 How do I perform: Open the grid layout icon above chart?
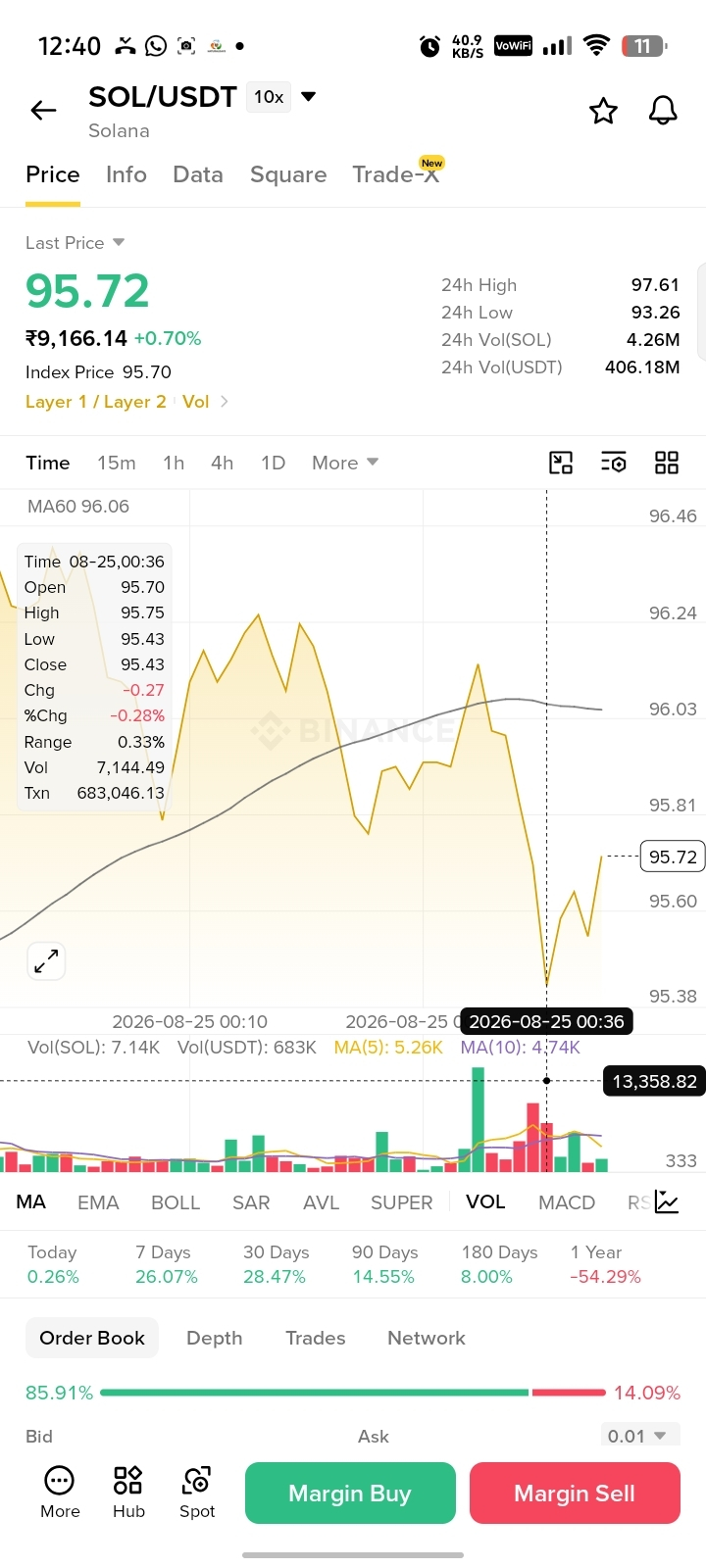[667, 463]
